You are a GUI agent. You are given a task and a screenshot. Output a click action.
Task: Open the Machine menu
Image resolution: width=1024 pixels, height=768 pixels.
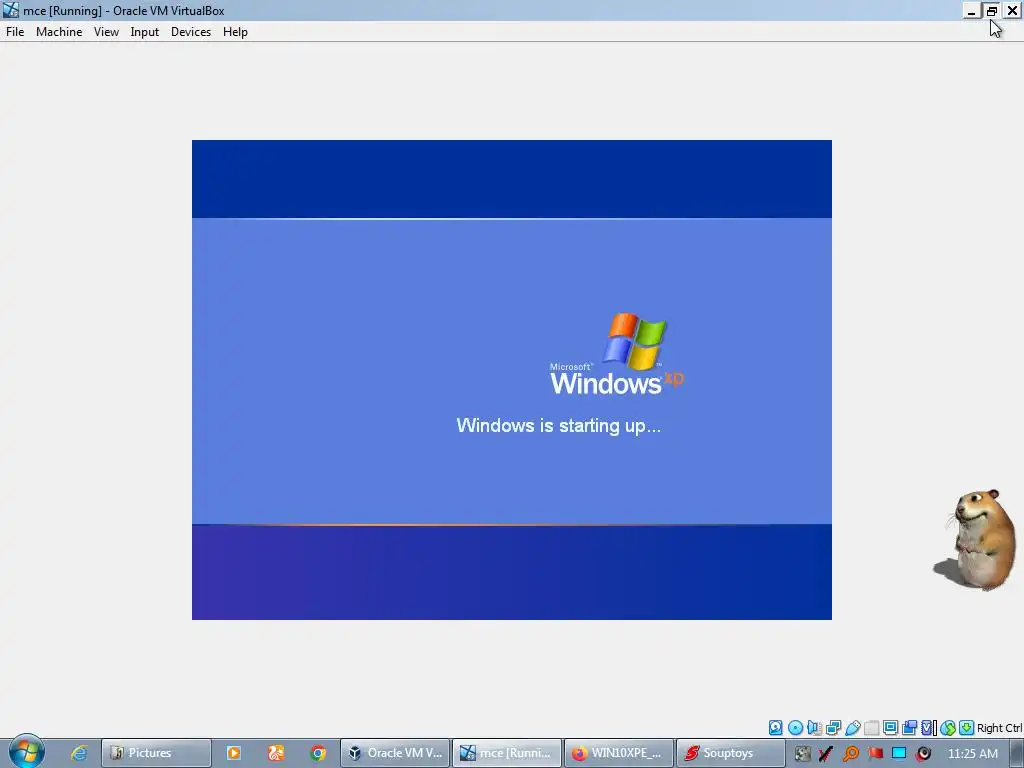tap(59, 32)
